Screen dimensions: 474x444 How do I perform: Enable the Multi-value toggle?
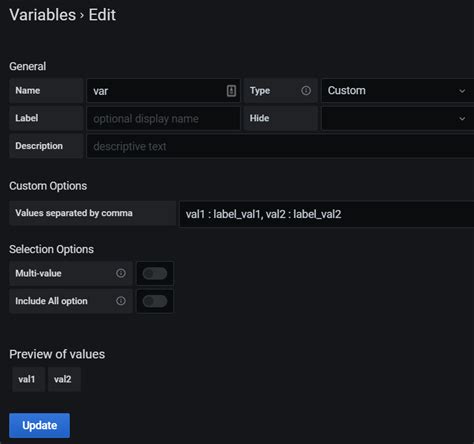(155, 274)
